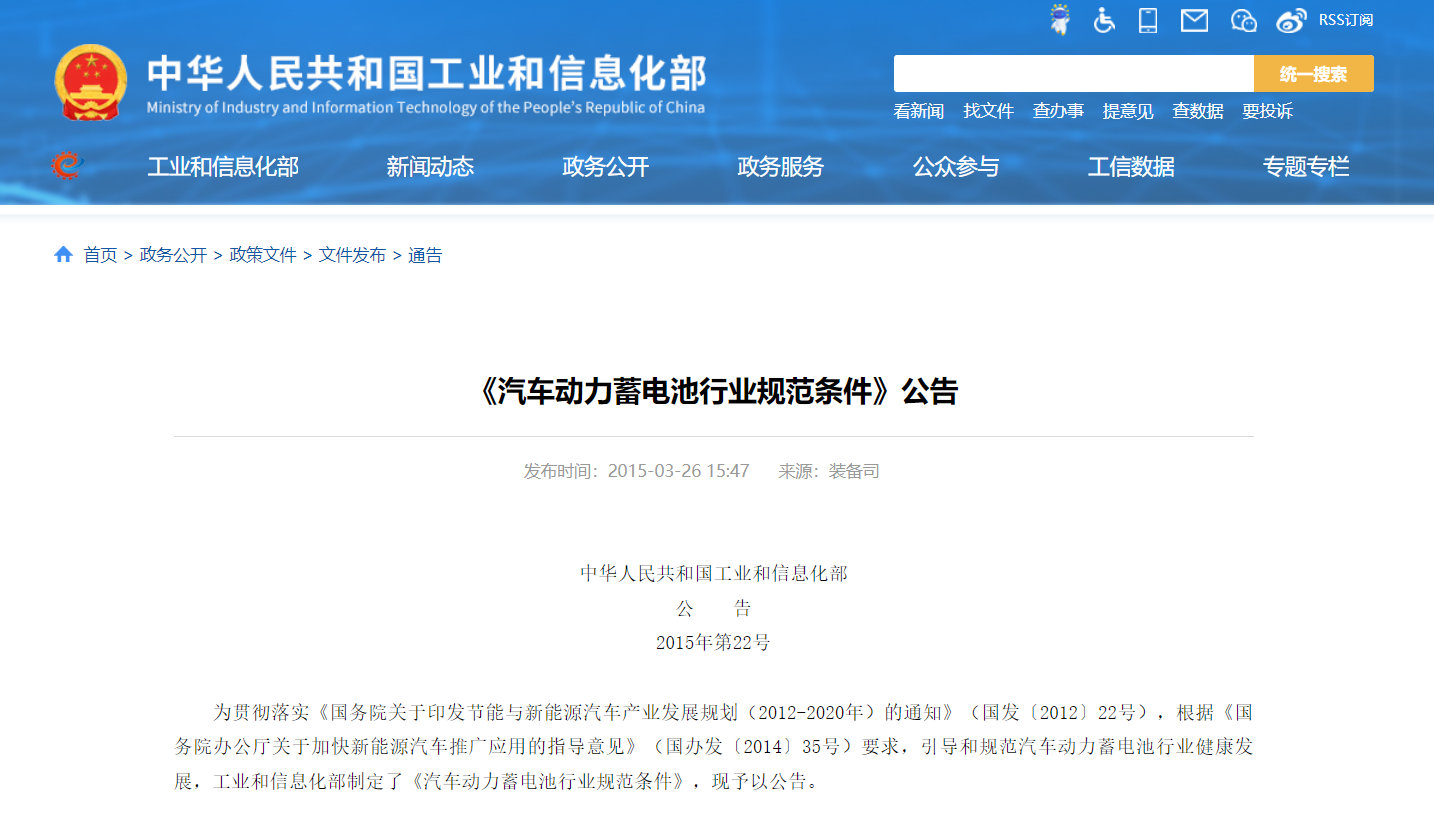Open 工信数据 navigation menu
The image size is (1434, 816).
tap(1131, 167)
